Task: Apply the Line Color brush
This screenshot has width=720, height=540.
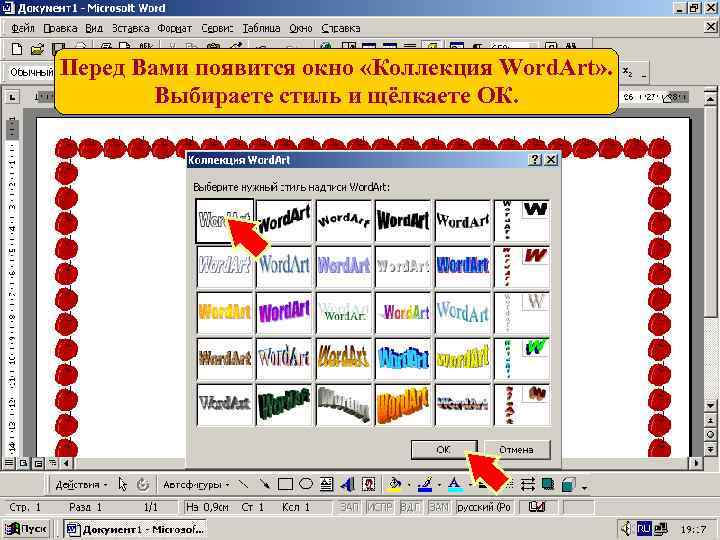Action: point(425,484)
